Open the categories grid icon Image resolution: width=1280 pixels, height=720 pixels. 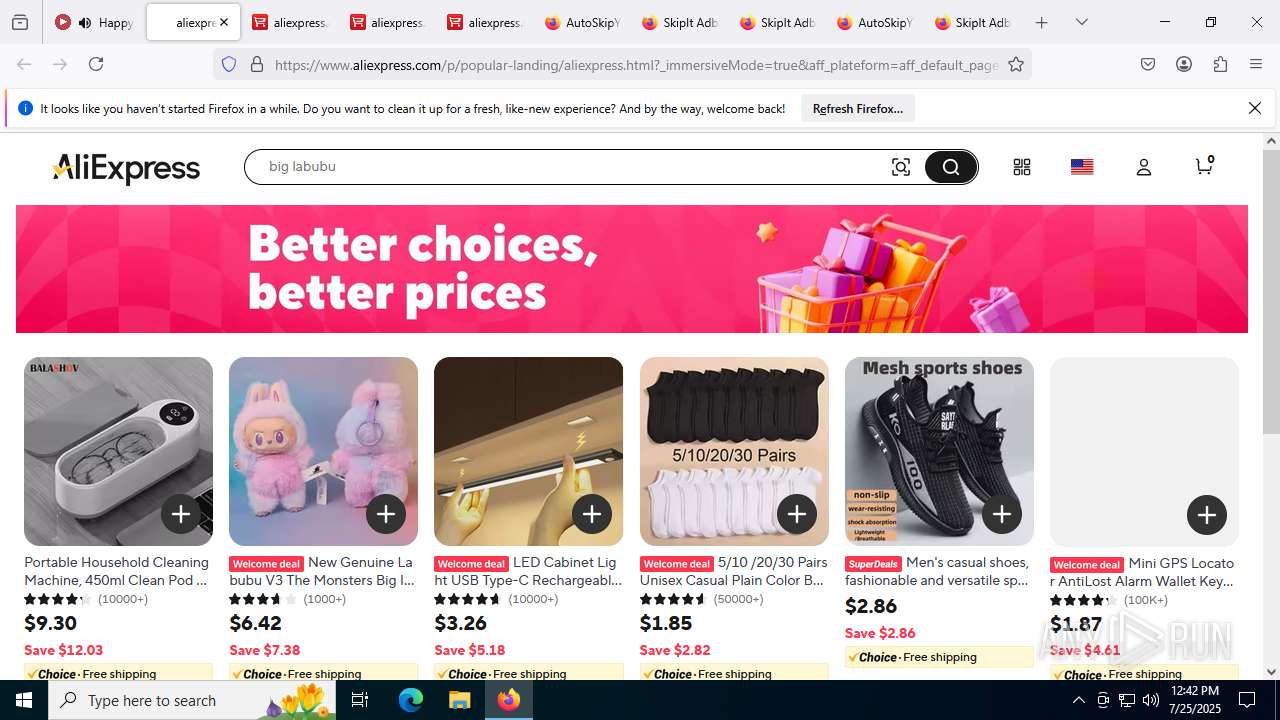[1021, 167]
